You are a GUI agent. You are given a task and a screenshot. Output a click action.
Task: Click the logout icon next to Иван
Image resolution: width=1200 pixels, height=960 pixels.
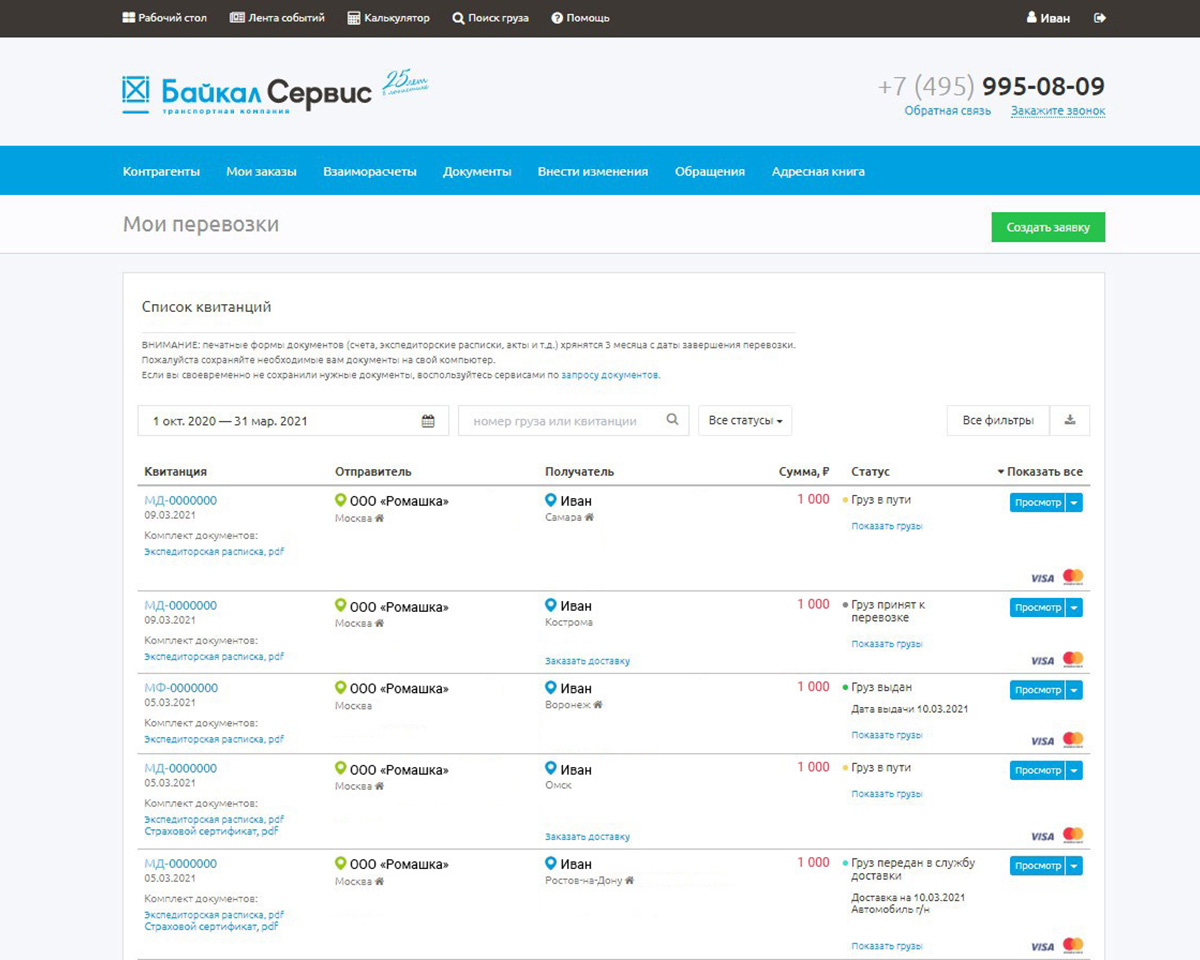(1100, 18)
